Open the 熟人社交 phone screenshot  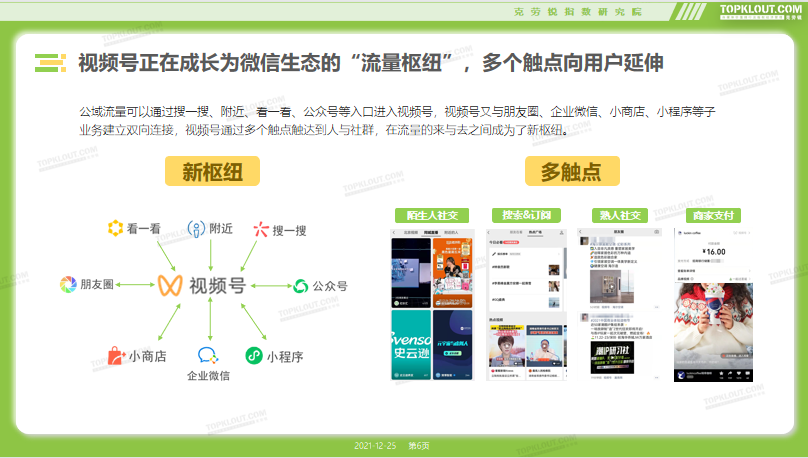tap(620, 305)
